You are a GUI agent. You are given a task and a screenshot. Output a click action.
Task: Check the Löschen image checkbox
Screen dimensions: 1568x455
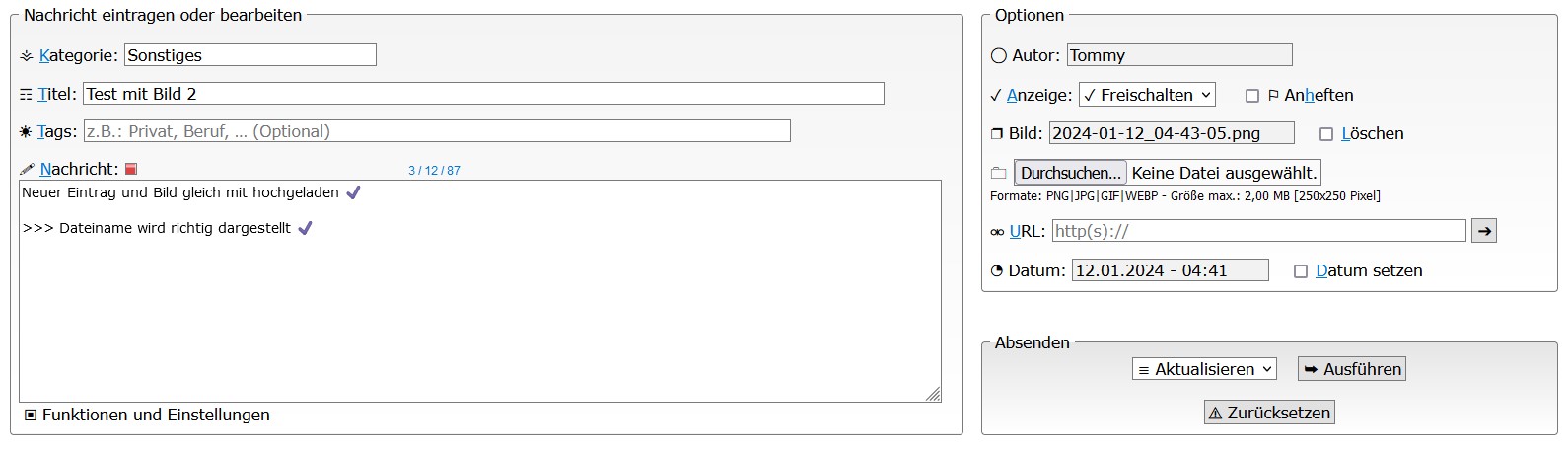tap(1326, 134)
